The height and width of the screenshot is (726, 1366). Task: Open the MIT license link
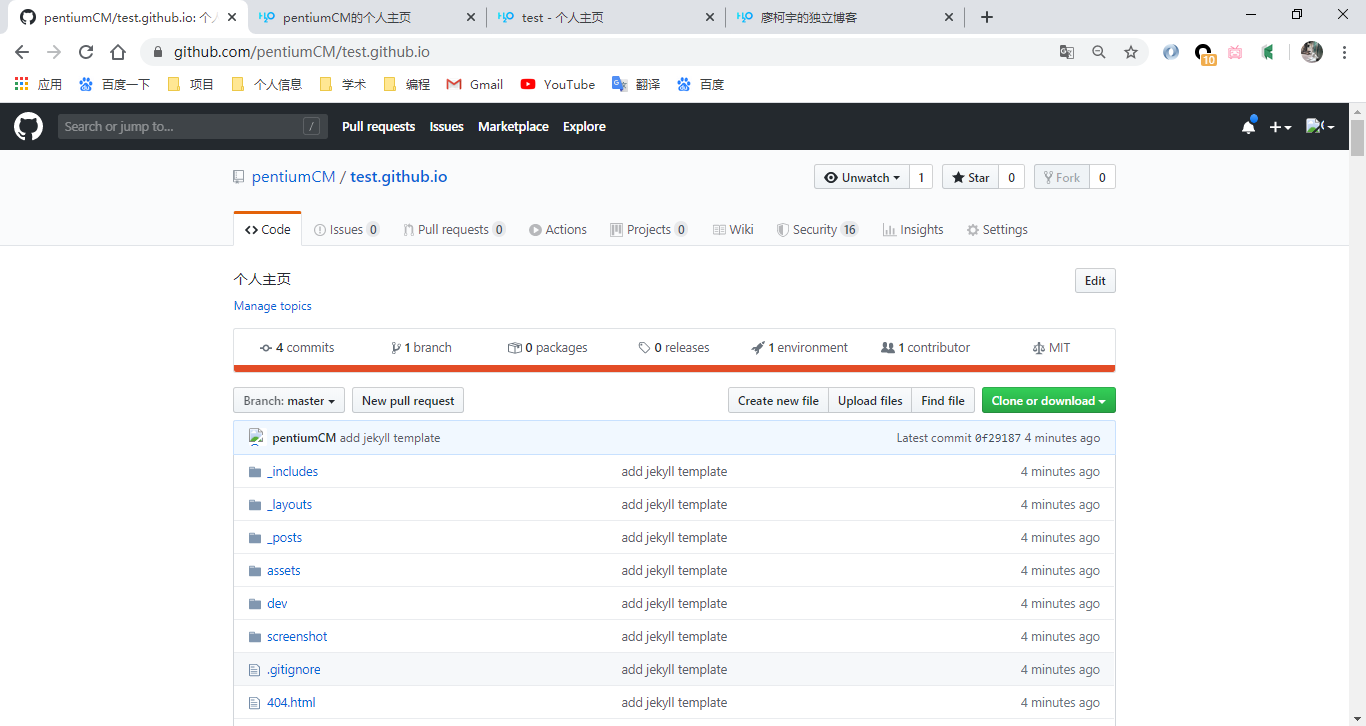tap(1051, 348)
